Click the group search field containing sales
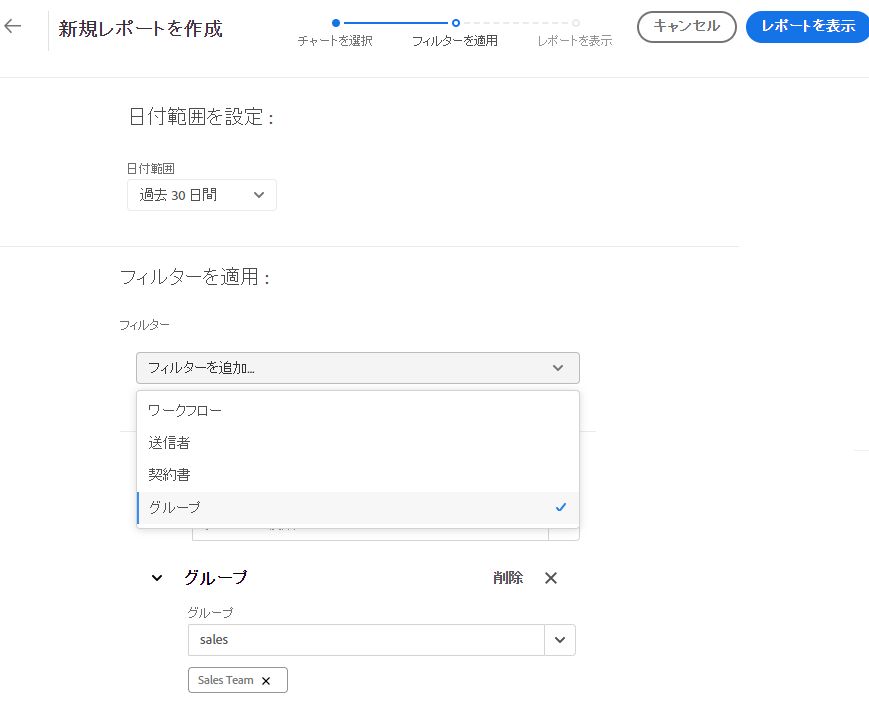Image resolution: width=869 pixels, height=721 pixels. [x=366, y=640]
